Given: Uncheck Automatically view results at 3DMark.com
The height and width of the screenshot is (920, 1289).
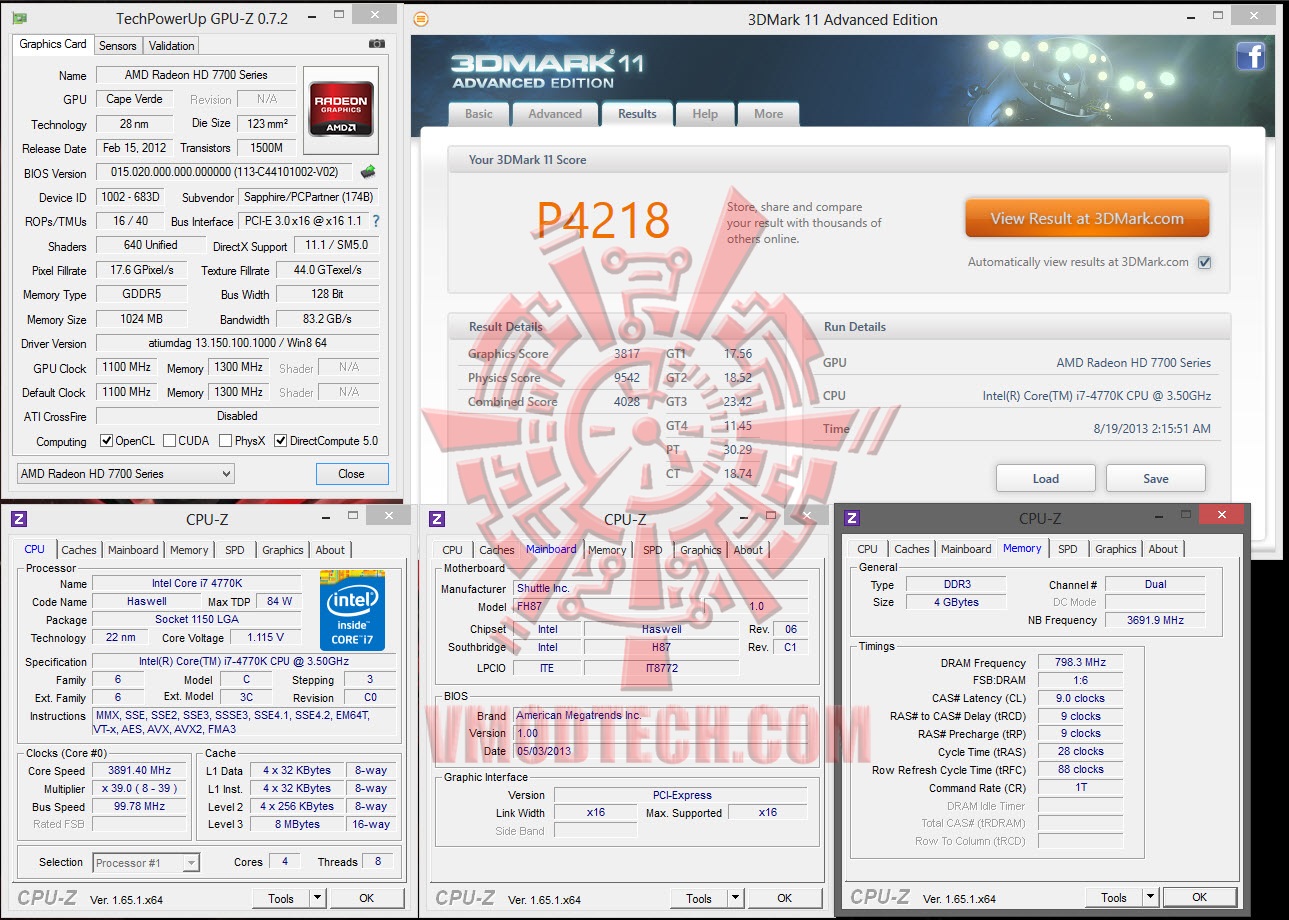Looking at the screenshot, I should click(1204, 262).
